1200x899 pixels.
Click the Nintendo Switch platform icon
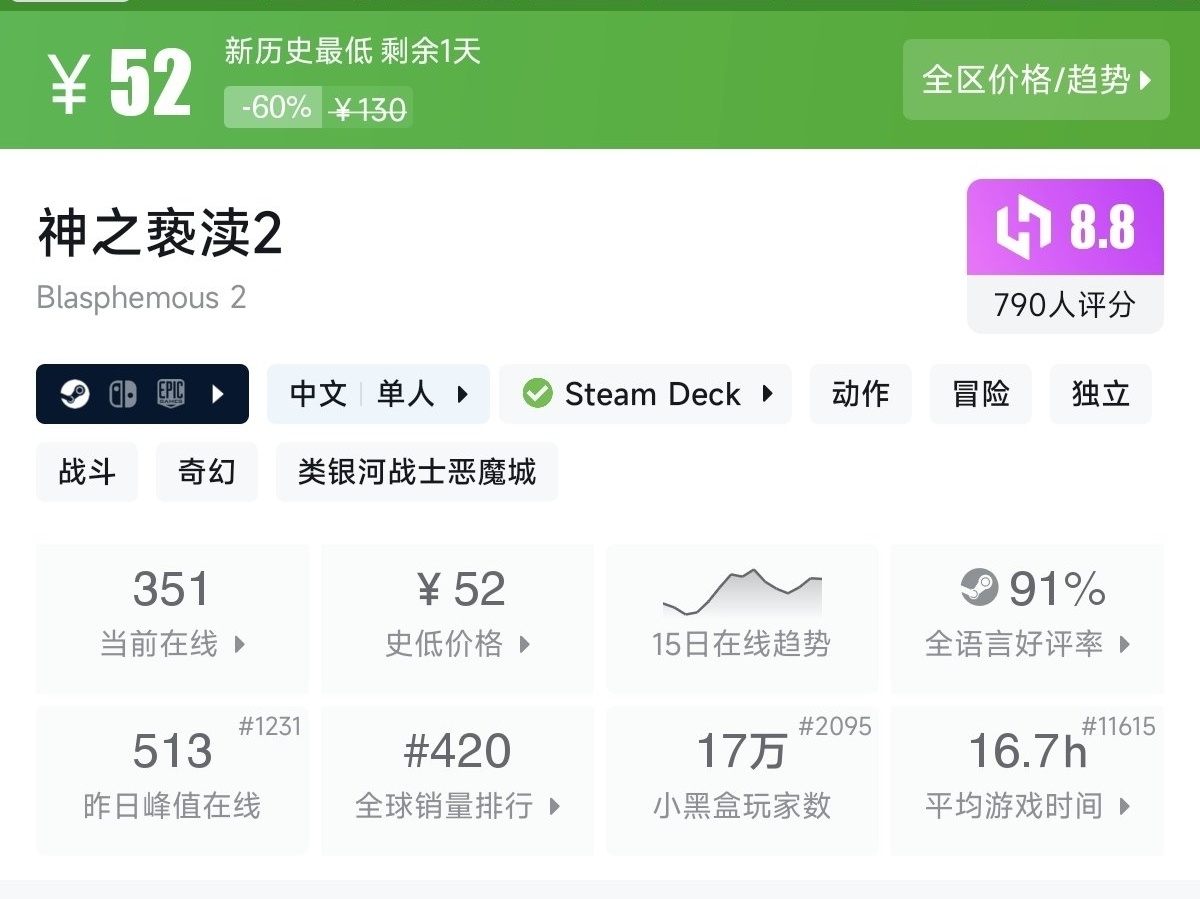tap(122, 394)
